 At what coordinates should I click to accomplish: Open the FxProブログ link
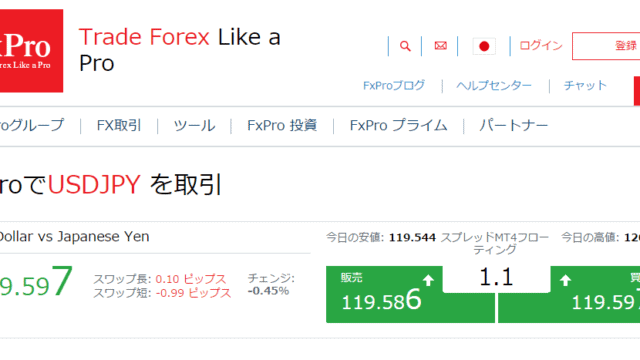coord(394,85)
